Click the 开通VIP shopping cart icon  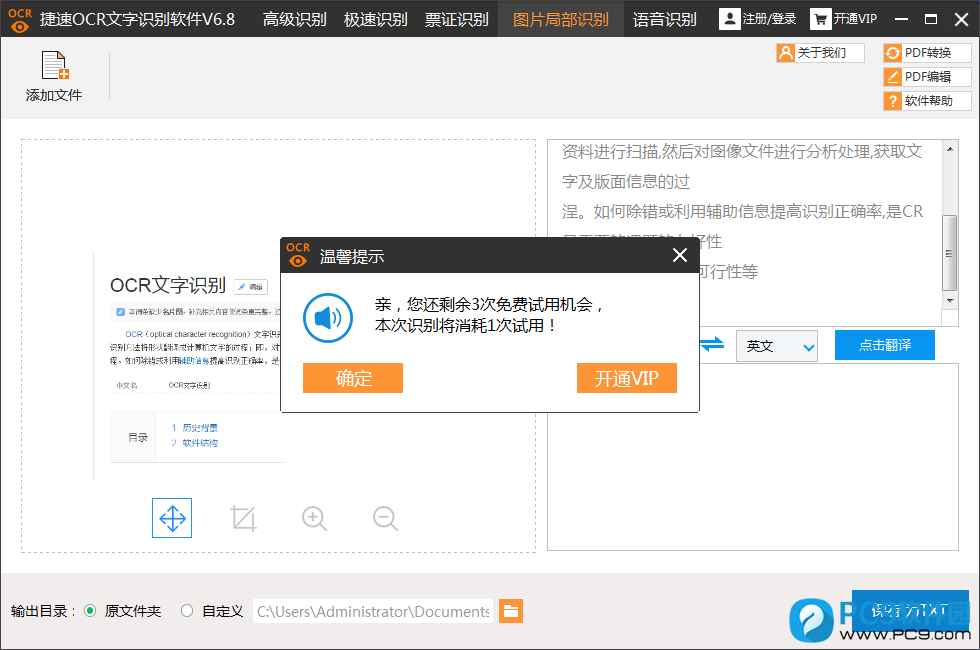click(x=820, y=19)
